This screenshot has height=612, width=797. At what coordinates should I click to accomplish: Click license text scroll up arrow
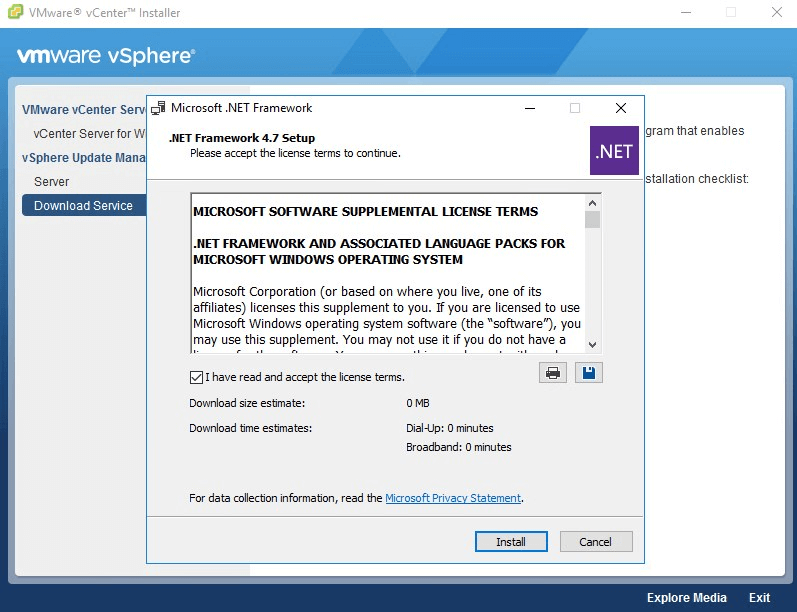[x=592, y=203]
